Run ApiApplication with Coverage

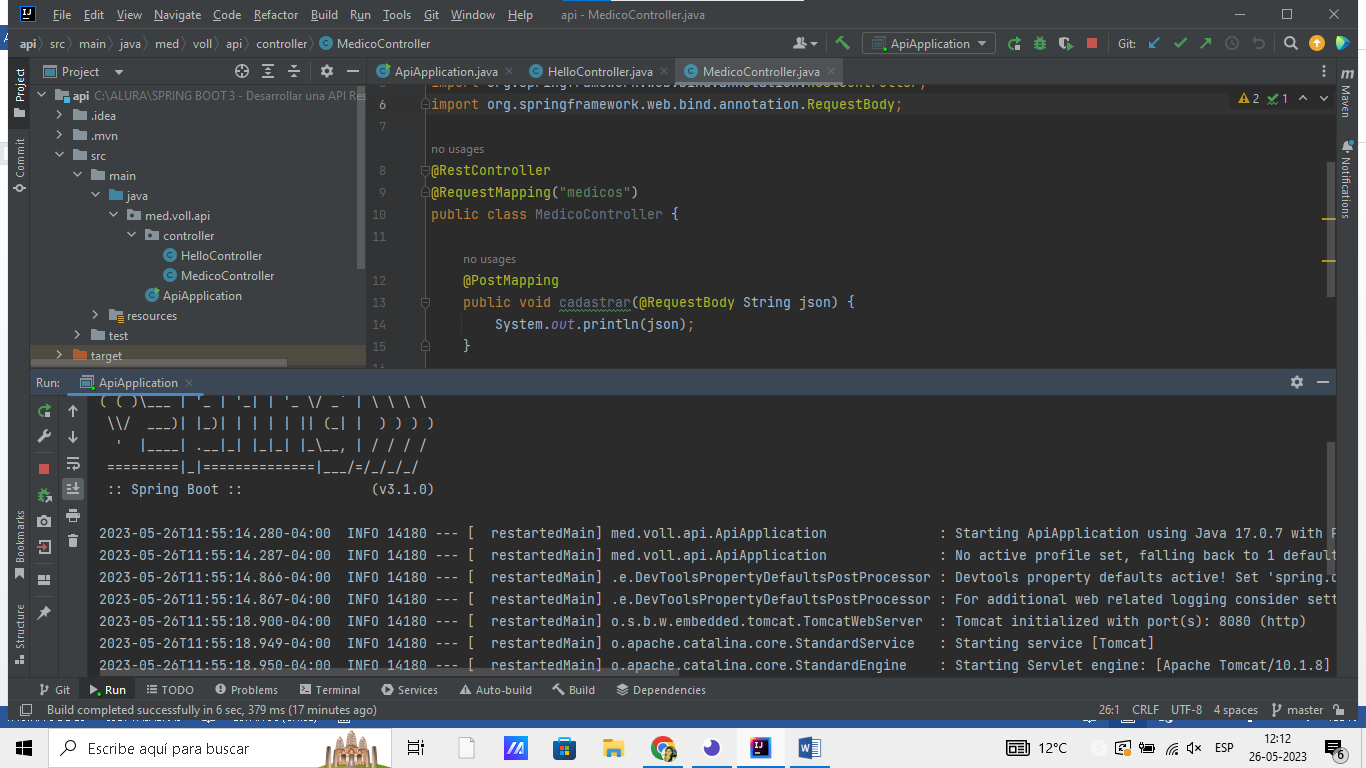[1066, 43]
